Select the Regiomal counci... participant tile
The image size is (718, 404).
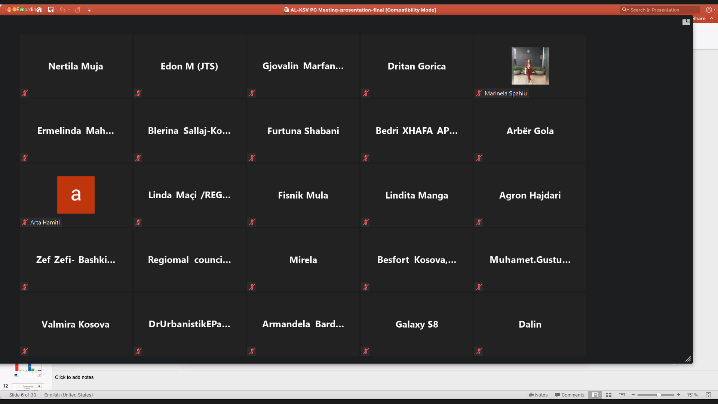(x=189, y=260)
